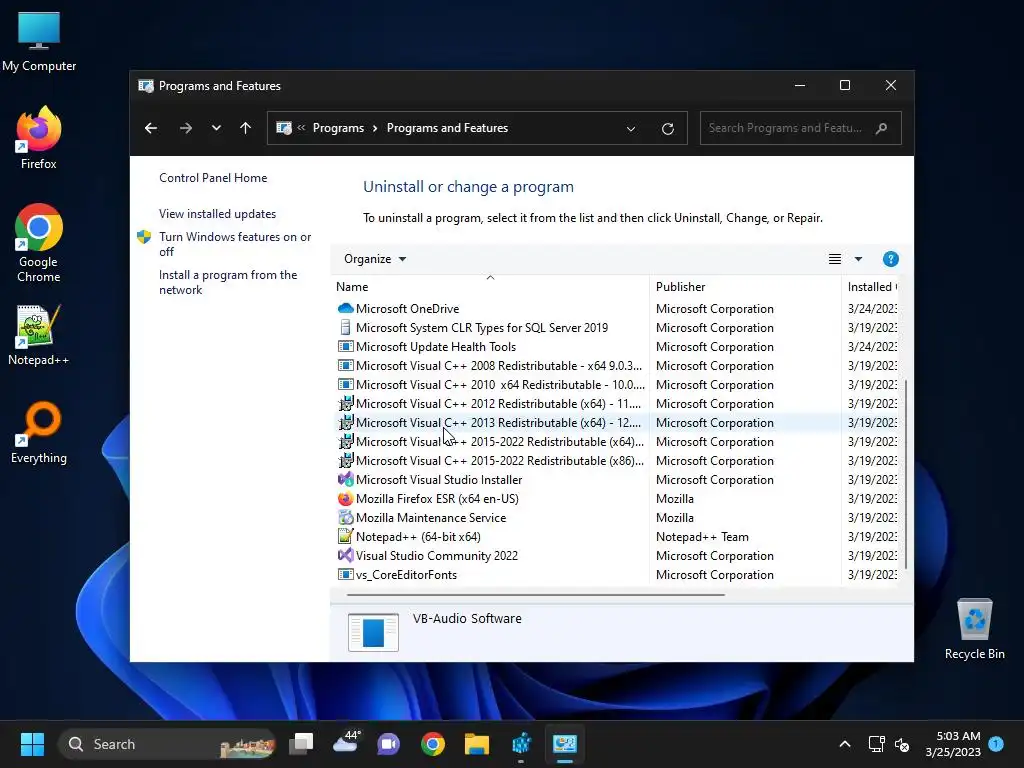
Task: Click the Programs breadcrumb in address bar
Action: [x=338, y=128]
